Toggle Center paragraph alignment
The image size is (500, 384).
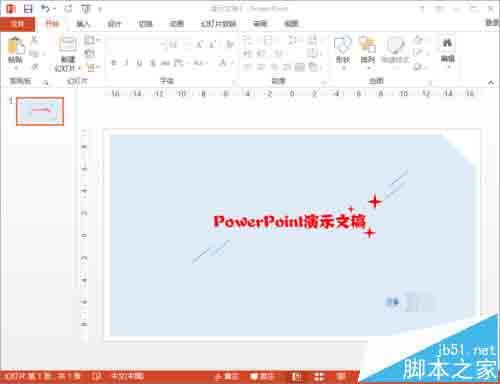261,67
